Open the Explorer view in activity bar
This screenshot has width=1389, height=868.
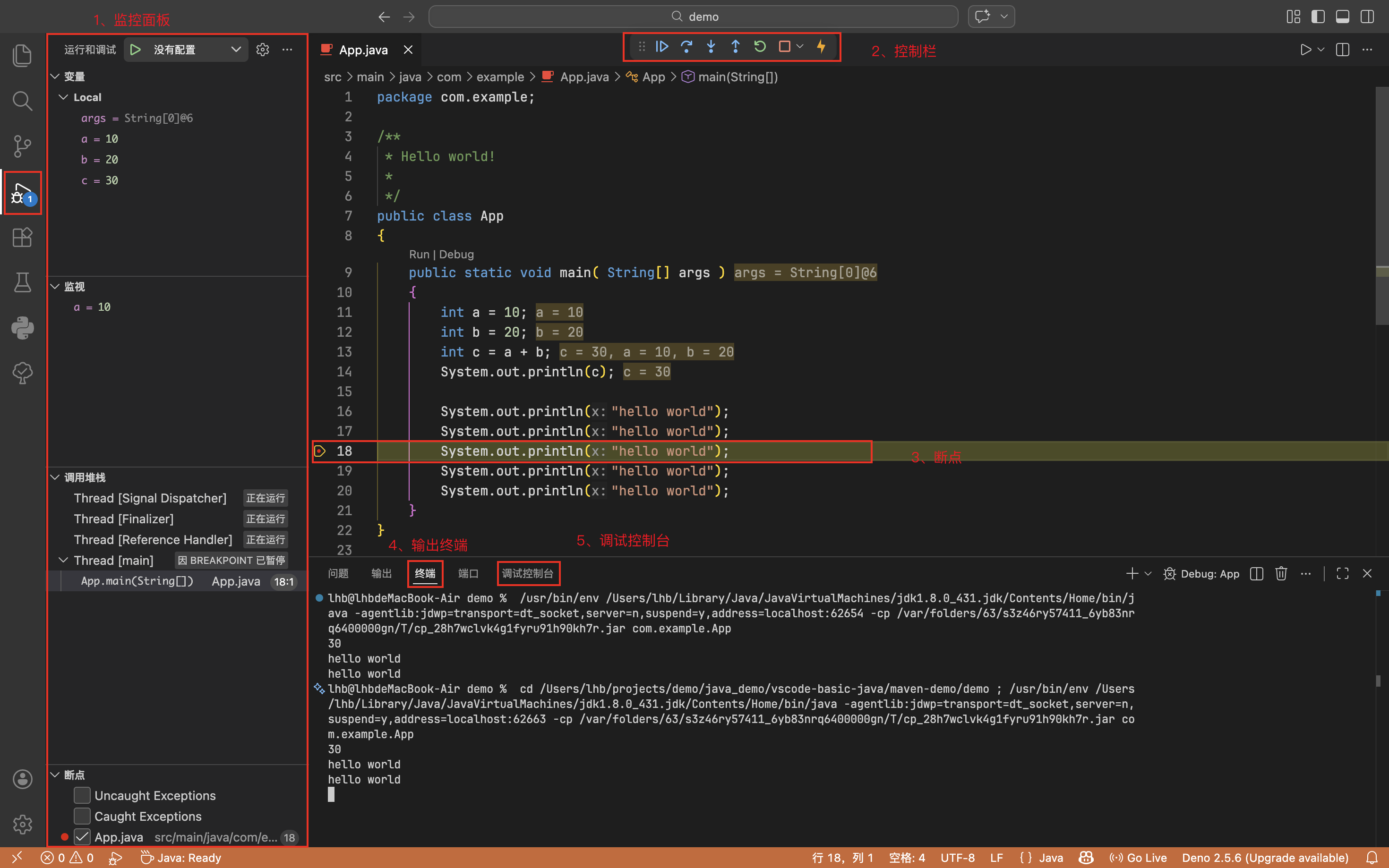[x=22, y=55]
